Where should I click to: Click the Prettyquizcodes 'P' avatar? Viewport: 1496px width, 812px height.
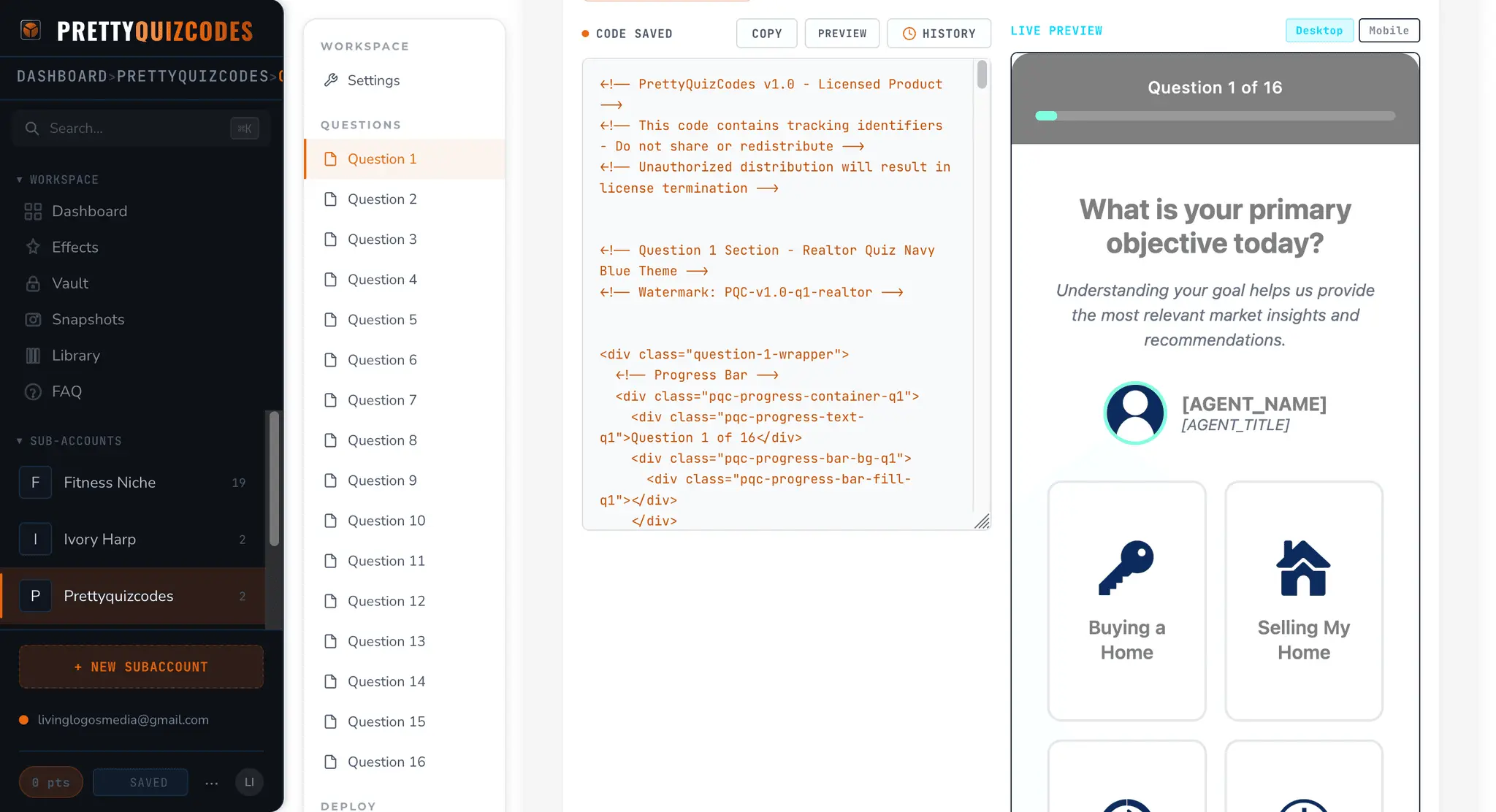35,596
